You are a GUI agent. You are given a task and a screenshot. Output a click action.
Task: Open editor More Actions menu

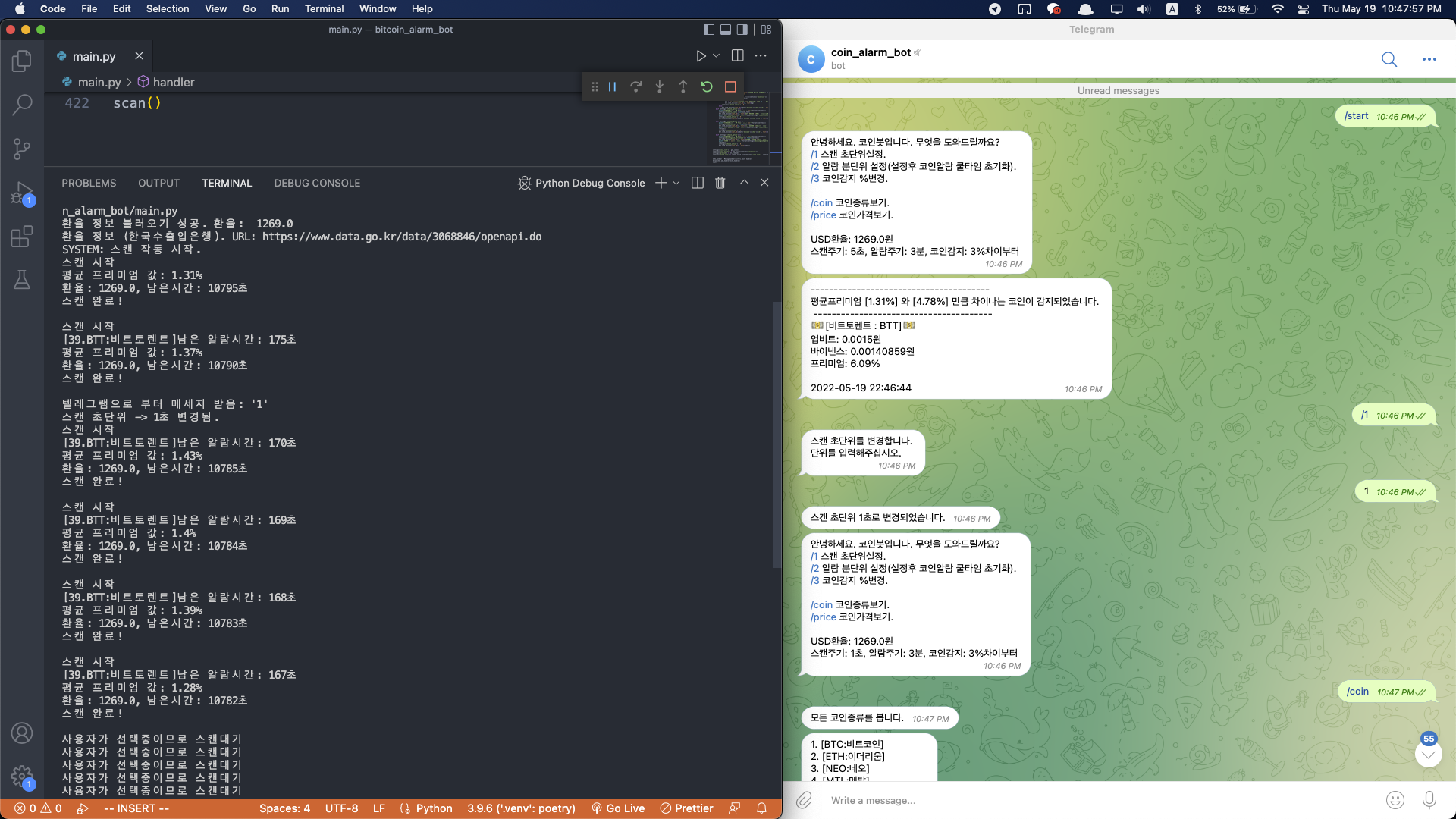[x=761, y=56]
